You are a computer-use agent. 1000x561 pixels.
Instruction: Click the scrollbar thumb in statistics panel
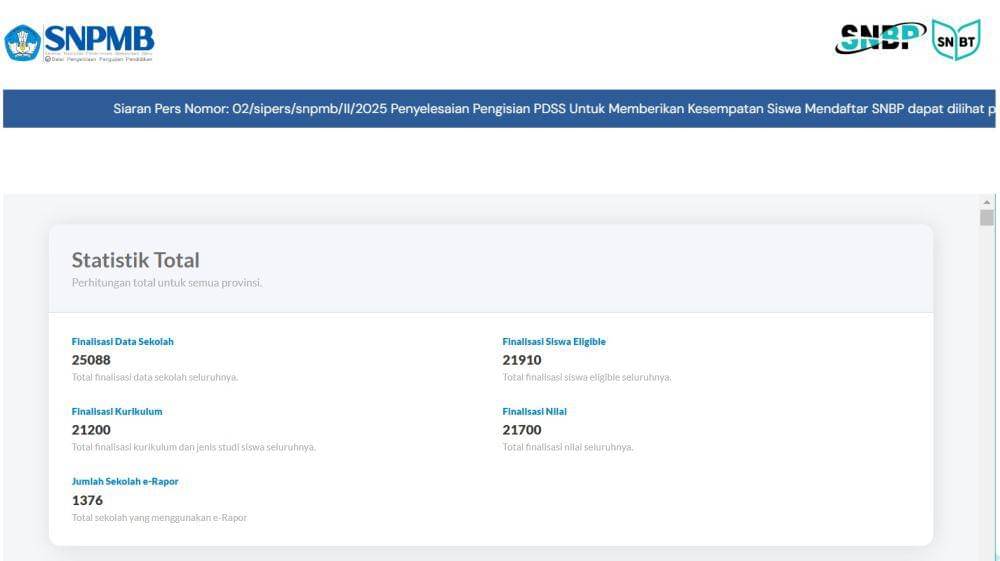pos(987,218)
